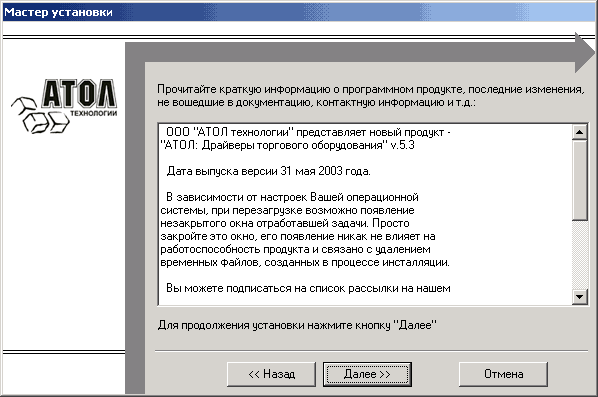
Task: Click the hint "Для продолжения установки нажмите кнопку"
Action: pyautogui.click(x=297, y=325)
